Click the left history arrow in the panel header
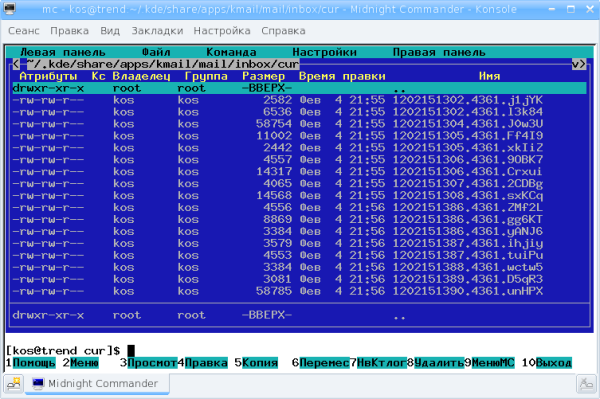Image resolution: width=600 pixels, height=399 pixels. tap(16, 64)
